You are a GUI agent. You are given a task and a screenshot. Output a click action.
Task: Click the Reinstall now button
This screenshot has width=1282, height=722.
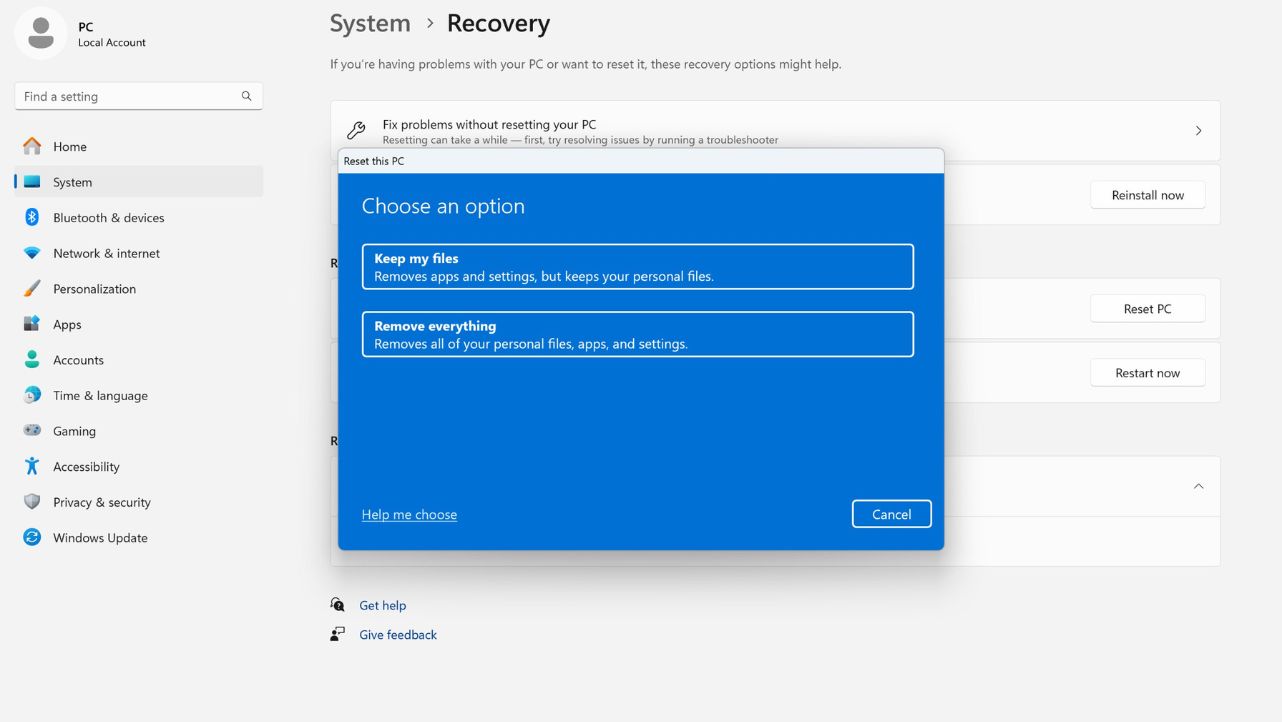1147,195
